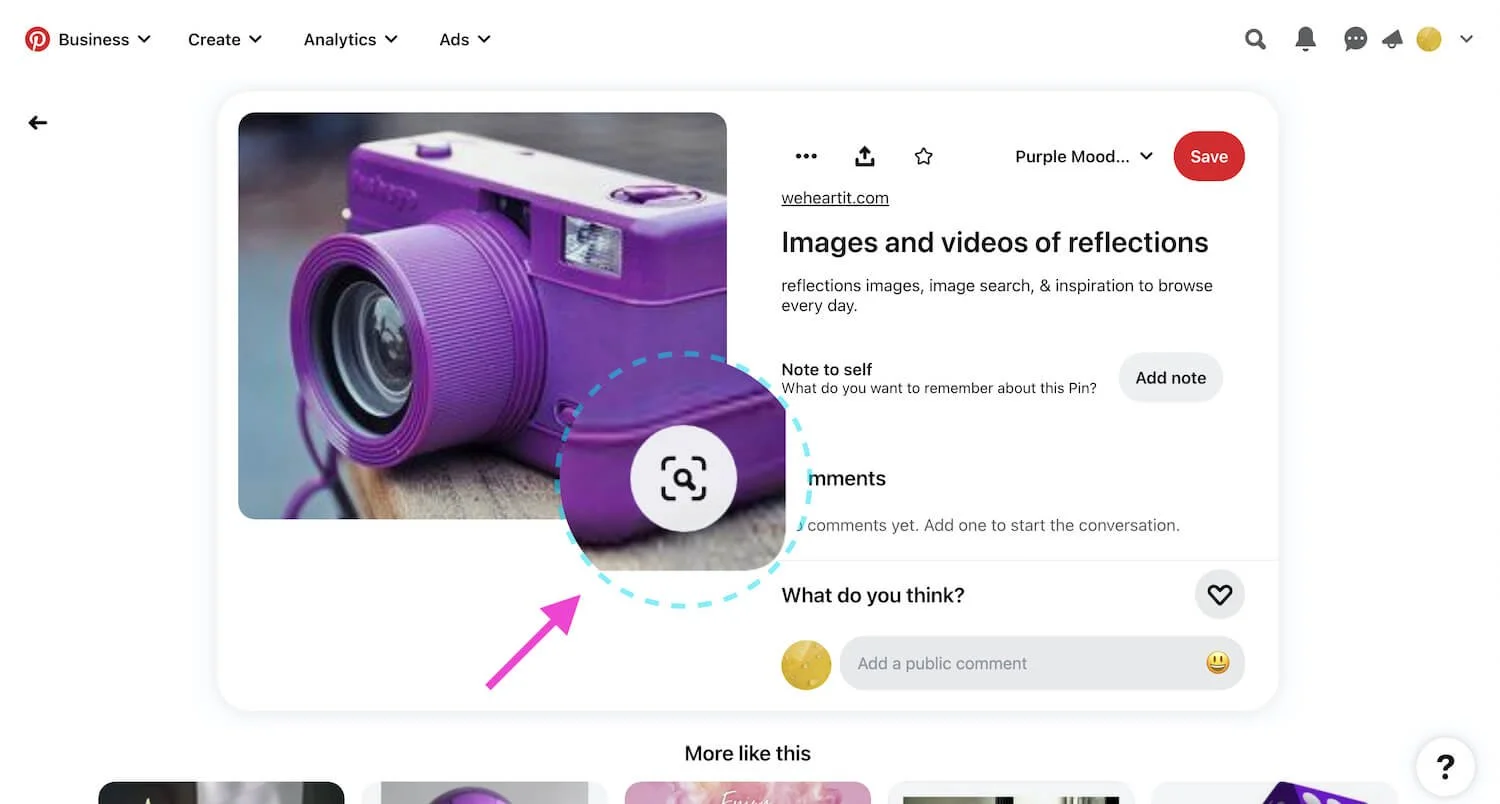Open the question mark help button

click(x=1445, y=767)
